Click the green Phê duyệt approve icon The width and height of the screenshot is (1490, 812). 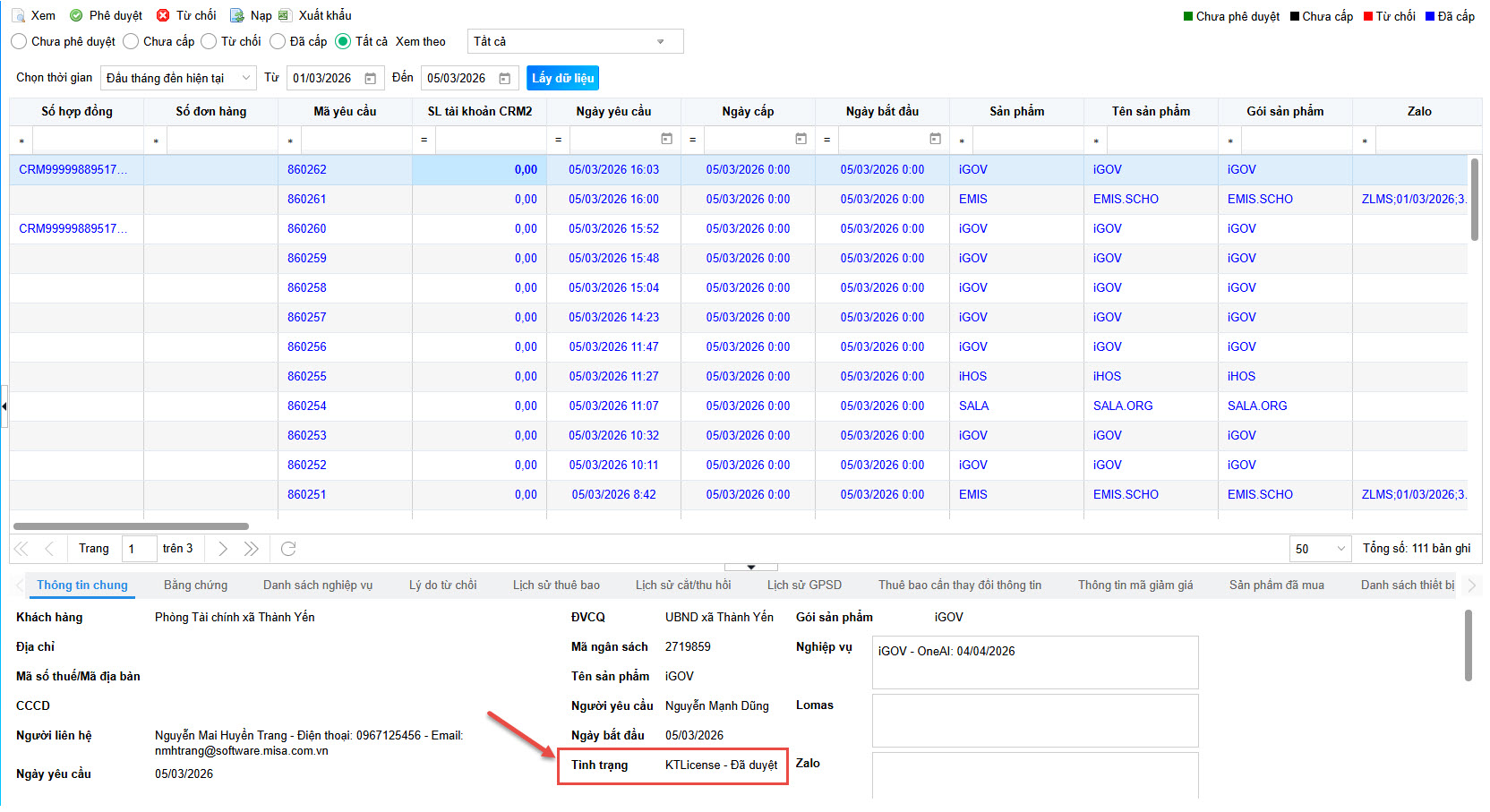[x=76, y=15]
